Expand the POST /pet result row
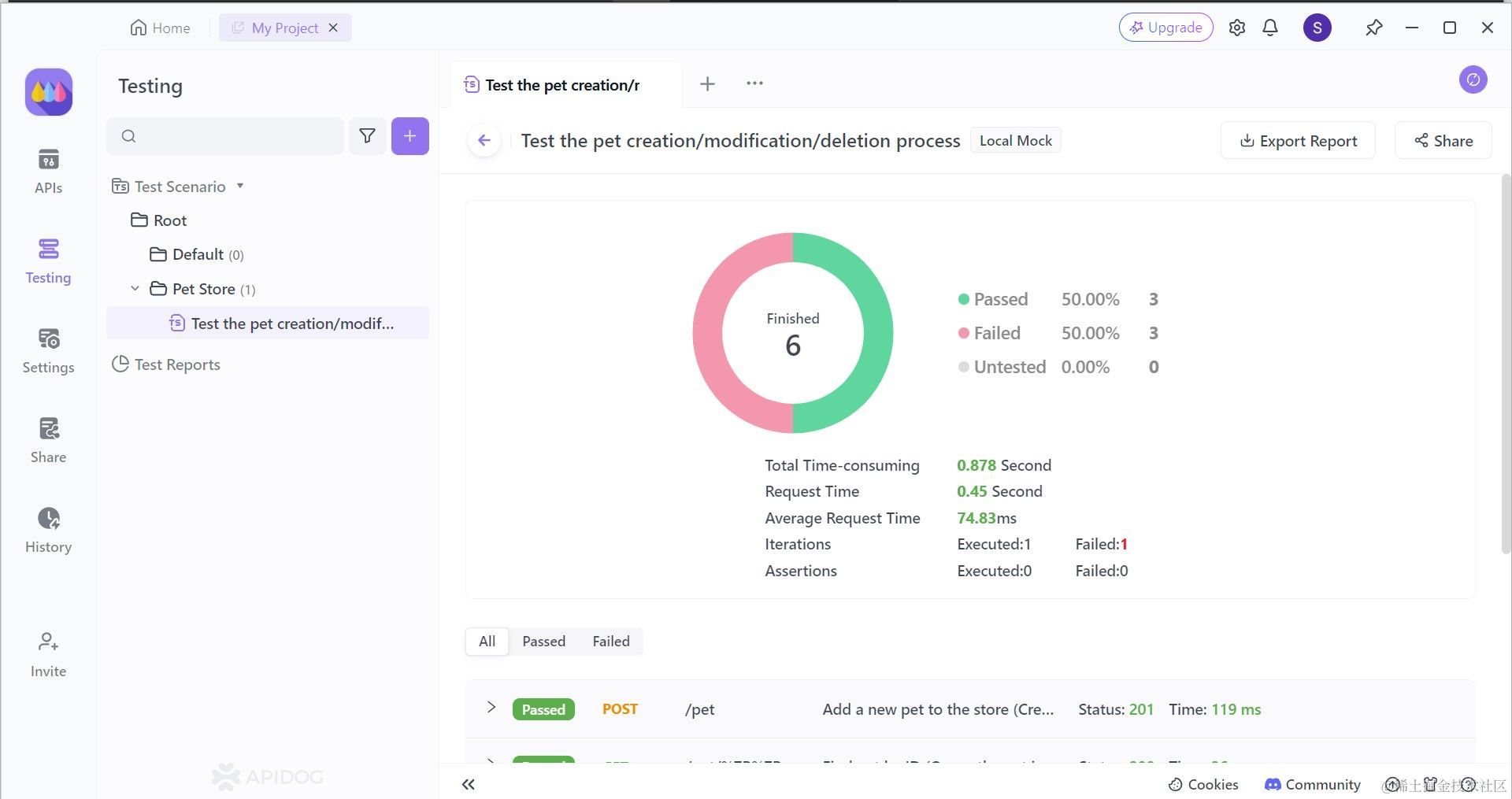 [491, 708]
